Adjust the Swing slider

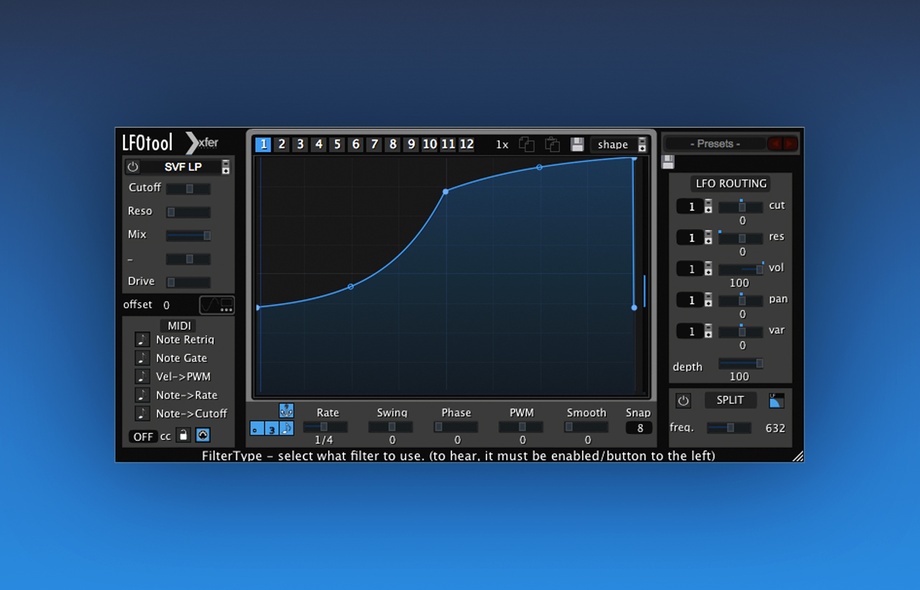click(x=390, y=427)
